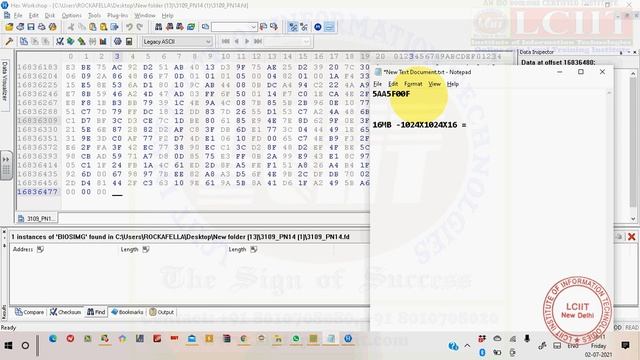Open Notepad Edit menu
640x360 pixels.
[393, 84]
